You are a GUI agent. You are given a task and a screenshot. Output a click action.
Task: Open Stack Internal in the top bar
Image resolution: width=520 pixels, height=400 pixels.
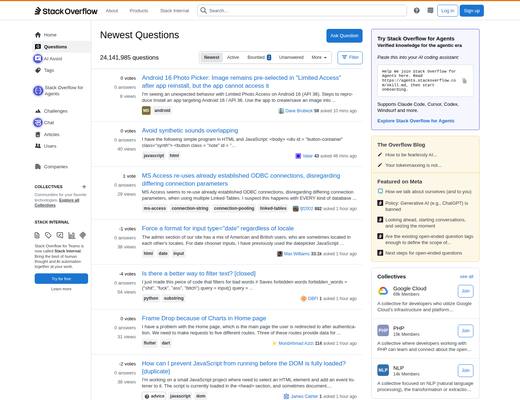pyautogui.click(x=174, y=11)
